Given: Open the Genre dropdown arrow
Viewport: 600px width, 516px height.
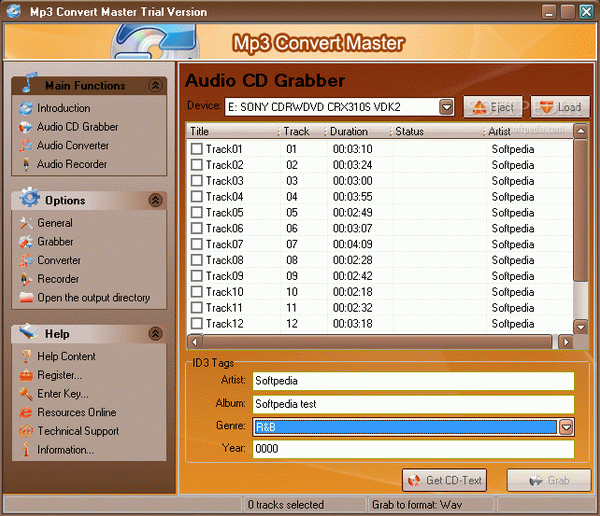Looking at the screenshot, I should 566,427.
